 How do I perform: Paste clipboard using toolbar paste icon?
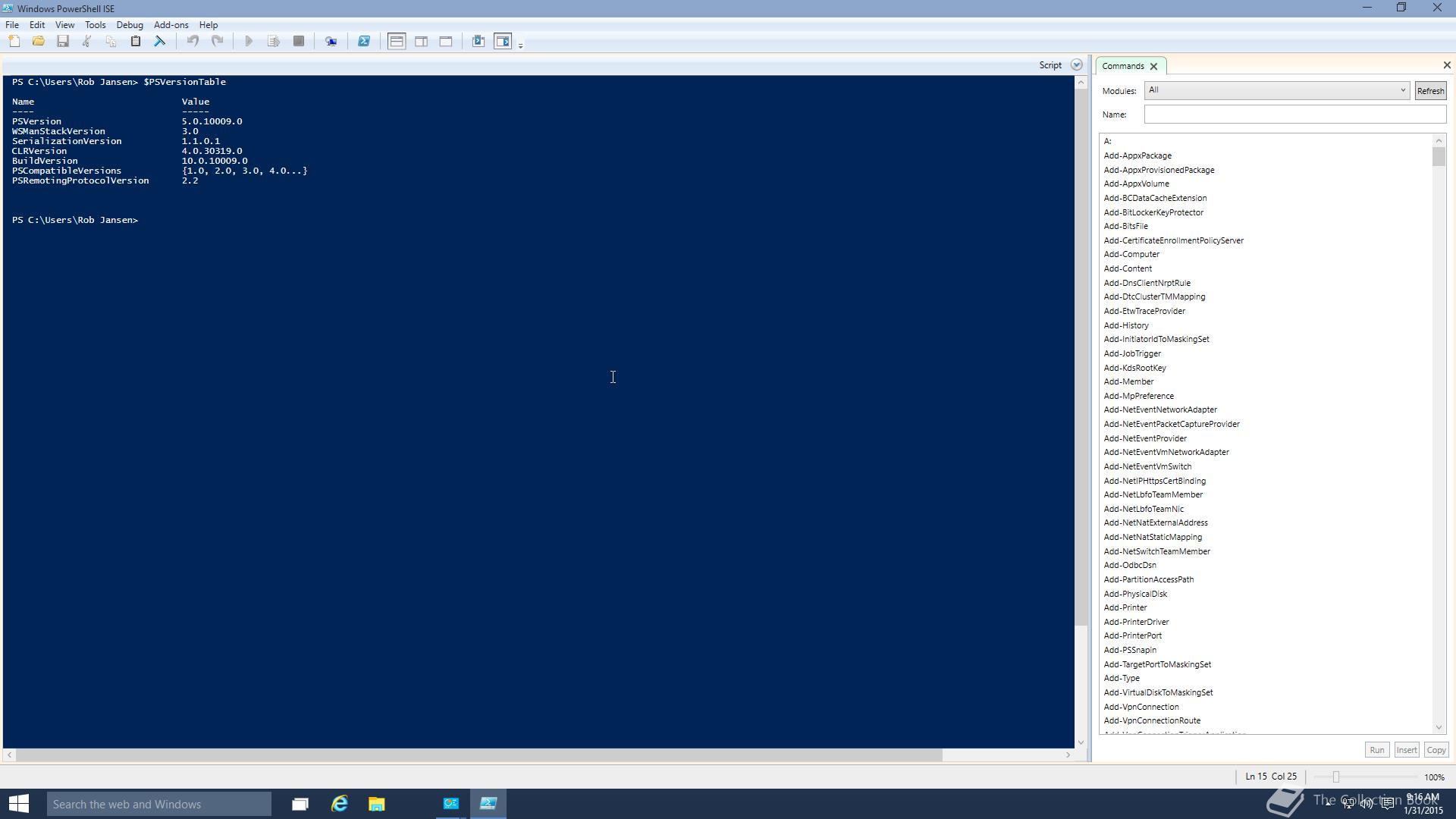tap(136, 42)
